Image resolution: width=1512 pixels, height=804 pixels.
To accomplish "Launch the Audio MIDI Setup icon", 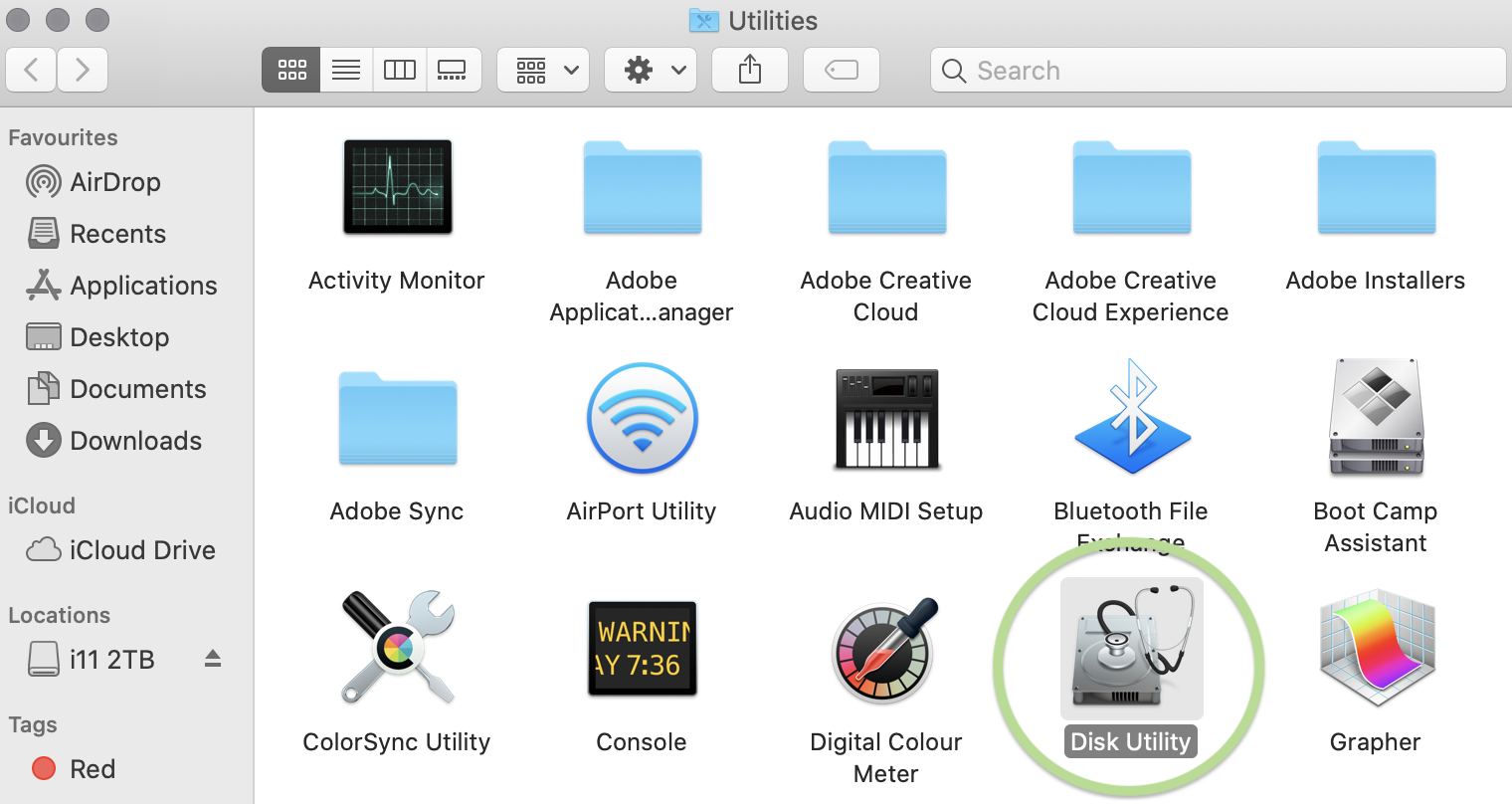I will 886,418.
